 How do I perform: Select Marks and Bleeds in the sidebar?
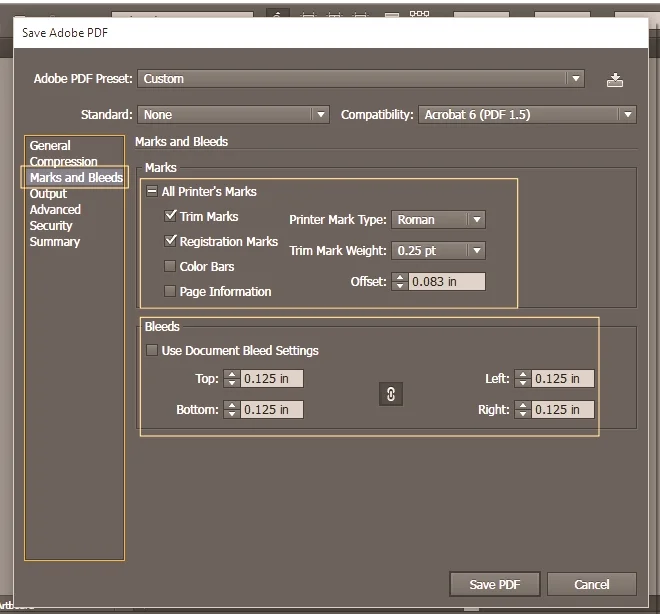[76, 178]
